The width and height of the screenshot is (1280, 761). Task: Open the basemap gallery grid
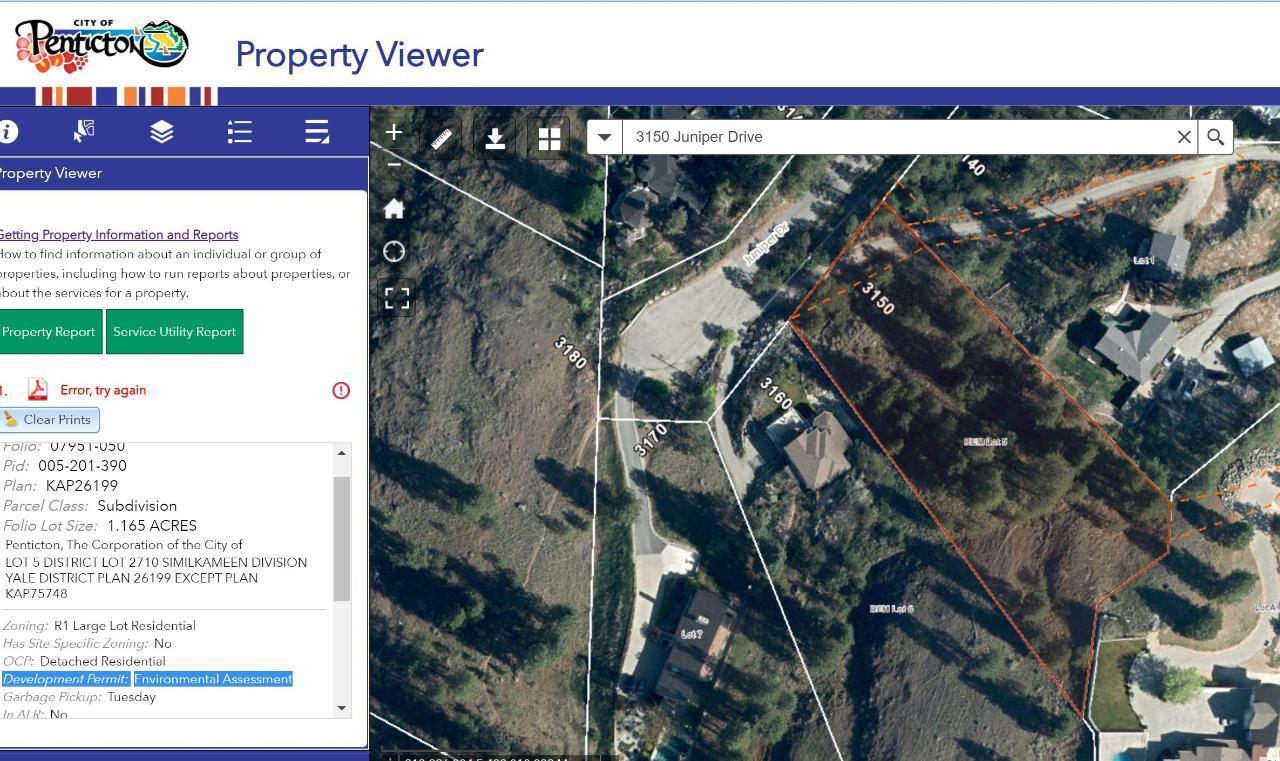(549, 139)
